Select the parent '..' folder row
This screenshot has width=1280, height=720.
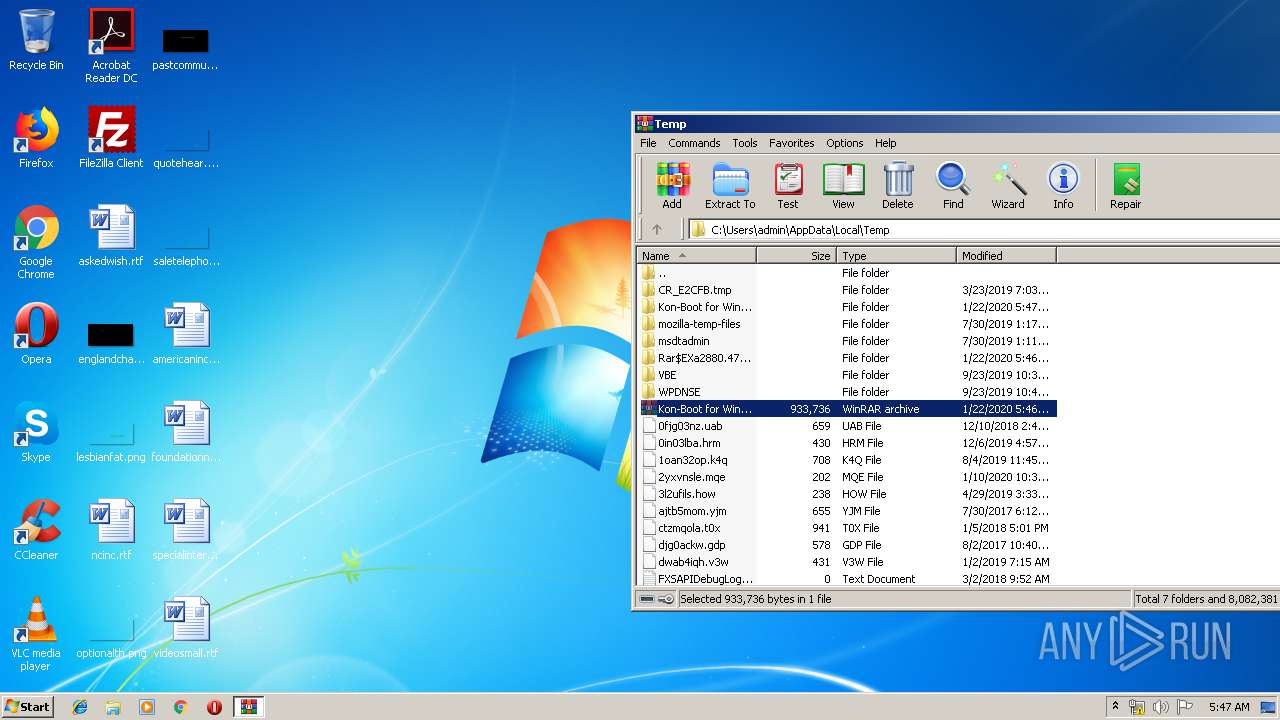(x=847, y=273)
